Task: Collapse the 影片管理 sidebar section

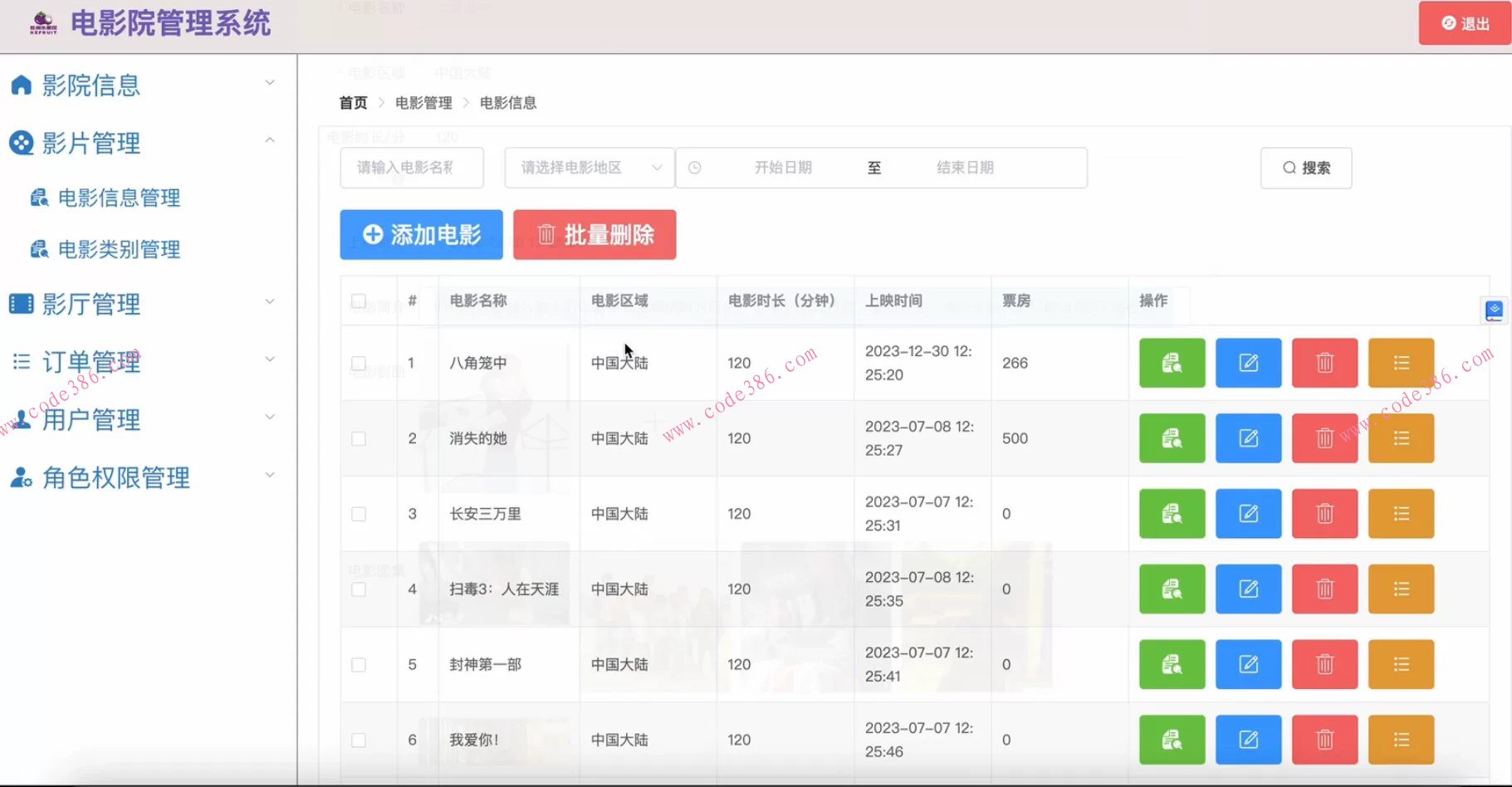Action: click(269, 139)
